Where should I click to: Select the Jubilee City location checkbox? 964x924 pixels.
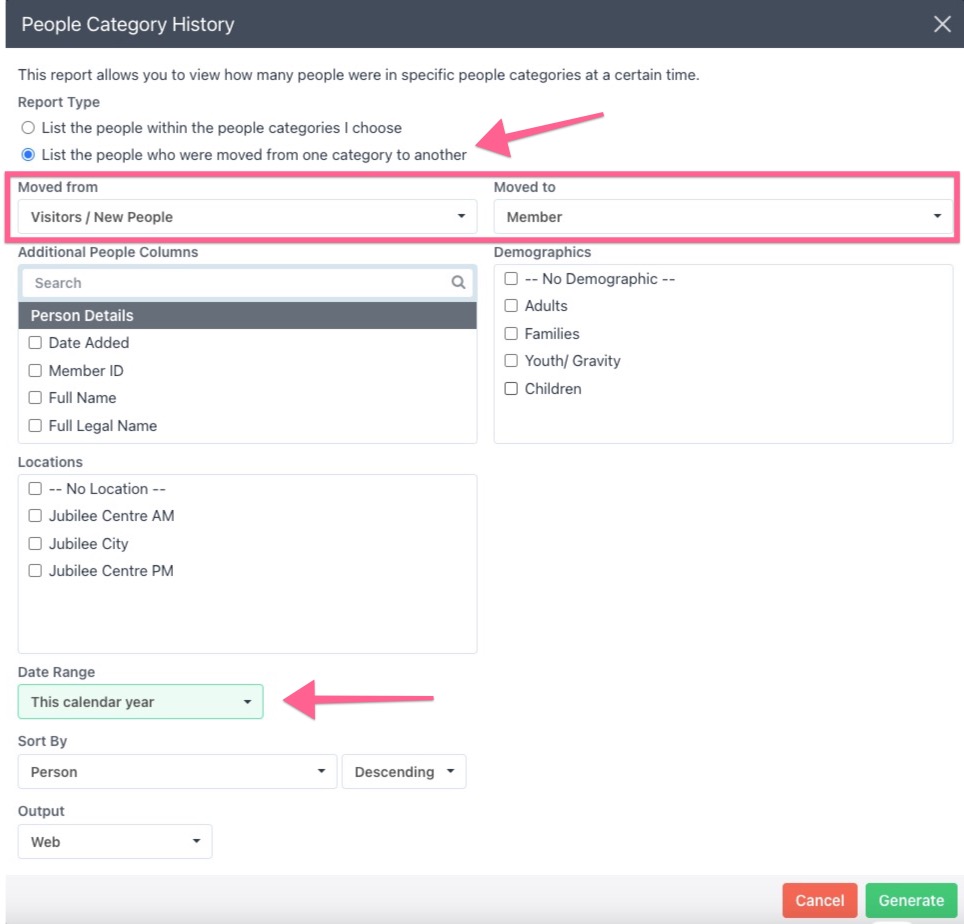pos(35,544)
